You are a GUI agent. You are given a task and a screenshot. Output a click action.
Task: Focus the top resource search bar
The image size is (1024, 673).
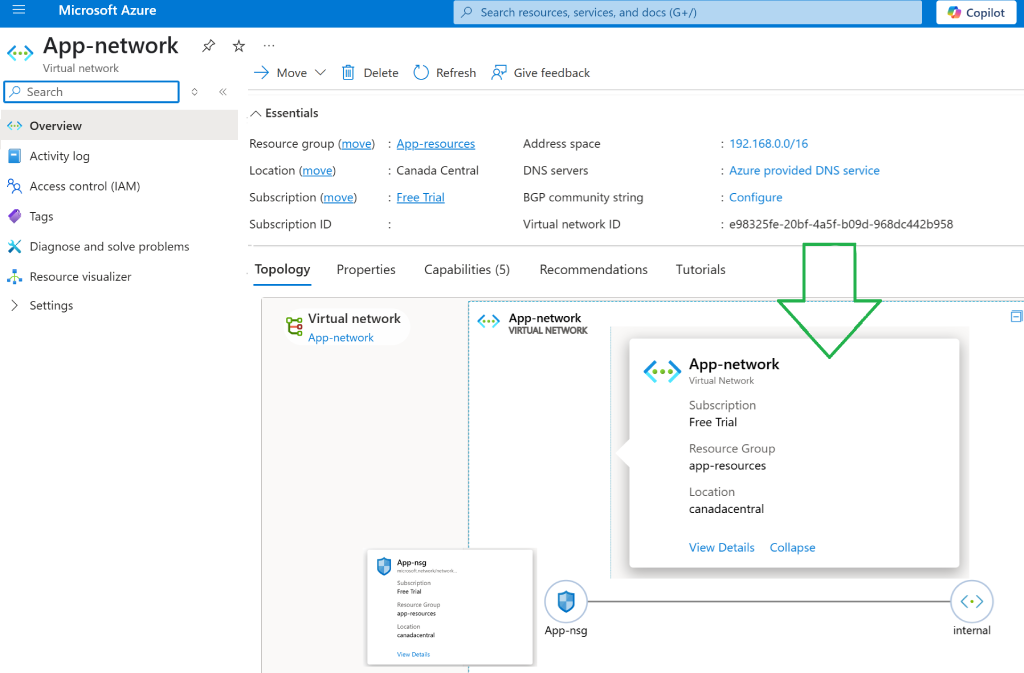(x=688, y=12)
